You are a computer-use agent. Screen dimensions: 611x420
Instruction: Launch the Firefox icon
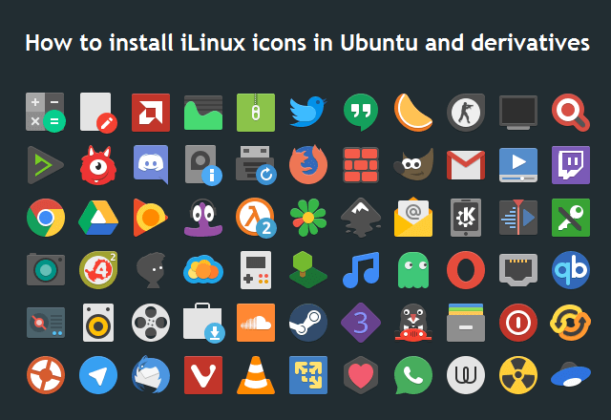(308, 164)
